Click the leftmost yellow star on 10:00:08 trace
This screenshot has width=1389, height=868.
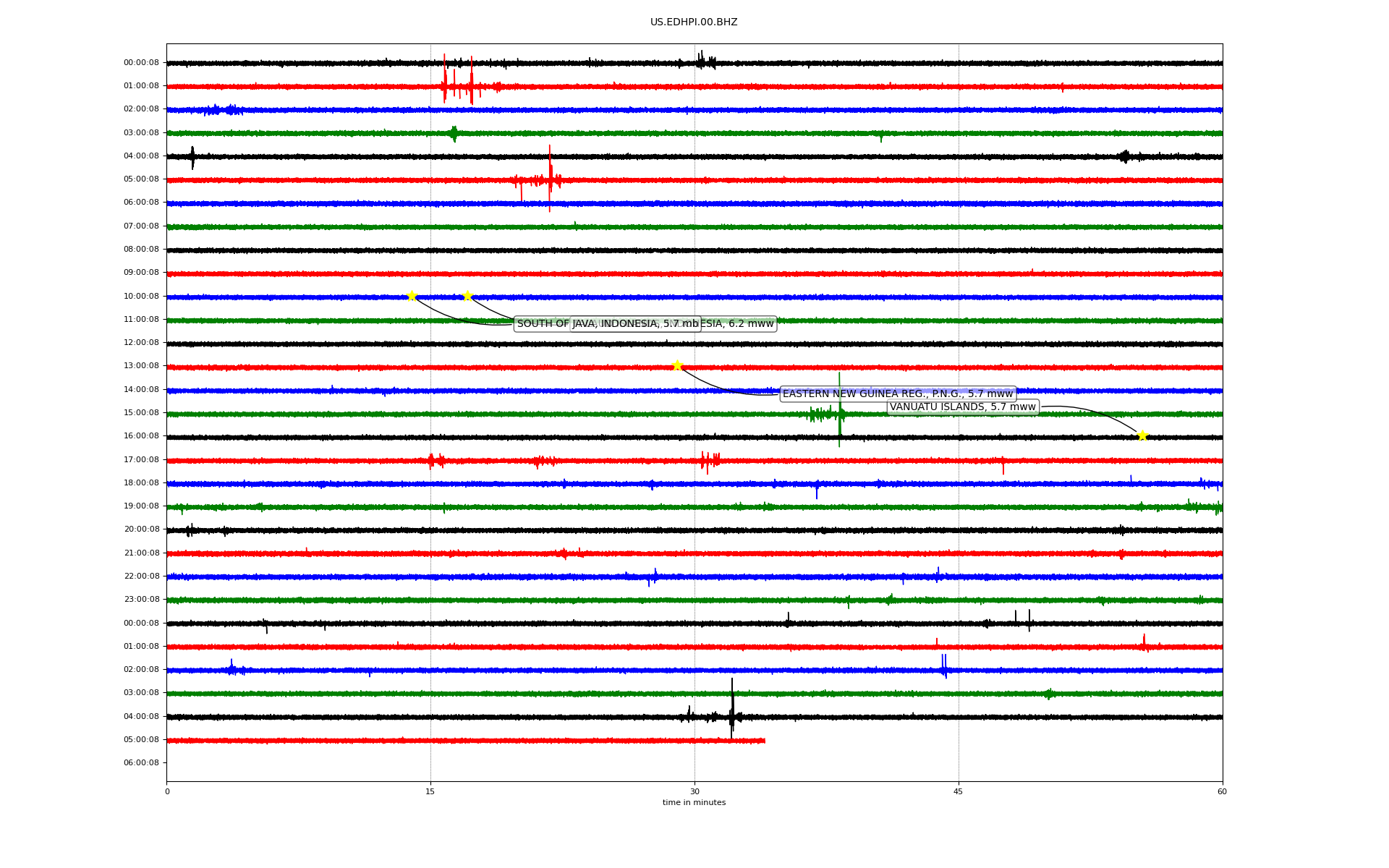pos(412,296)
